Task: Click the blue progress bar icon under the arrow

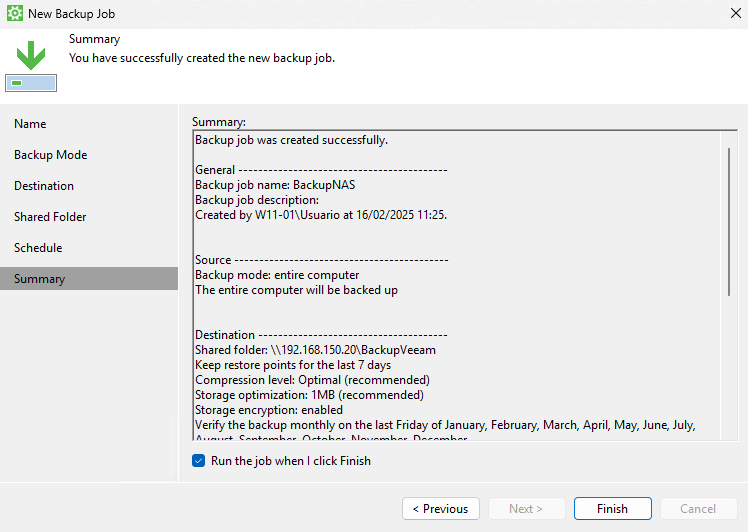Action: point(30,82)
